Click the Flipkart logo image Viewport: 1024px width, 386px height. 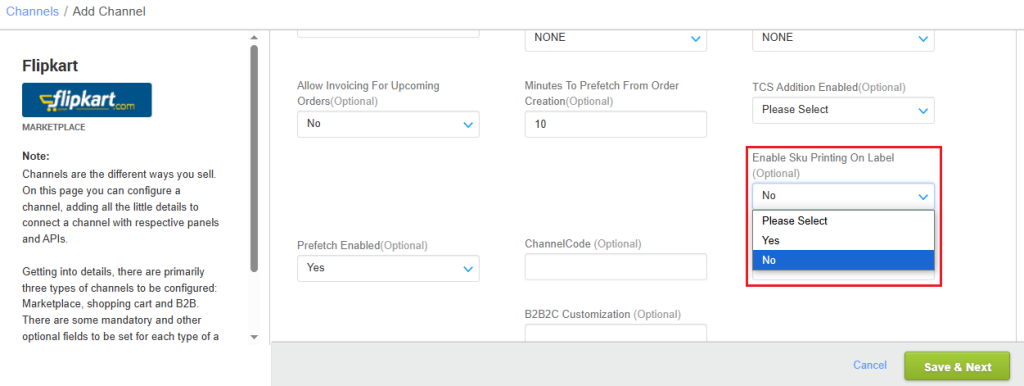tap(87, 100)
